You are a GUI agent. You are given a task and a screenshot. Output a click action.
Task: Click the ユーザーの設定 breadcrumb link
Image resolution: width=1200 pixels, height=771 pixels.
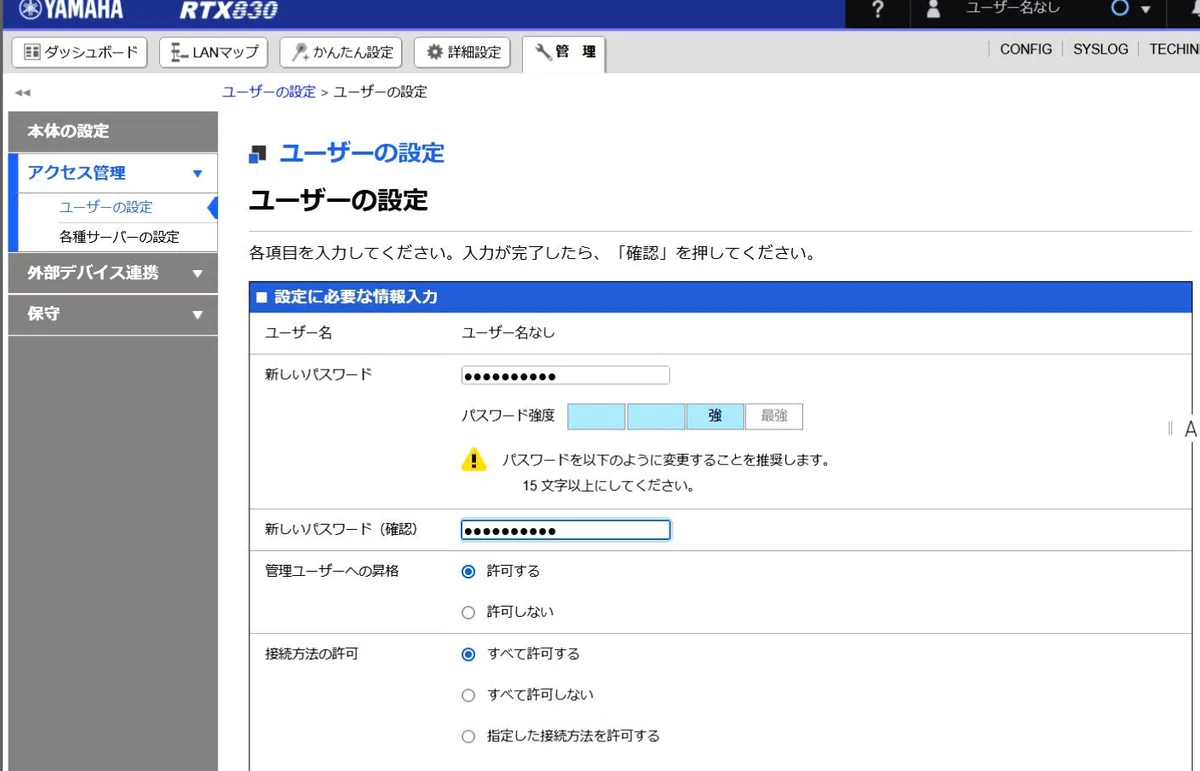click(269, 92)
